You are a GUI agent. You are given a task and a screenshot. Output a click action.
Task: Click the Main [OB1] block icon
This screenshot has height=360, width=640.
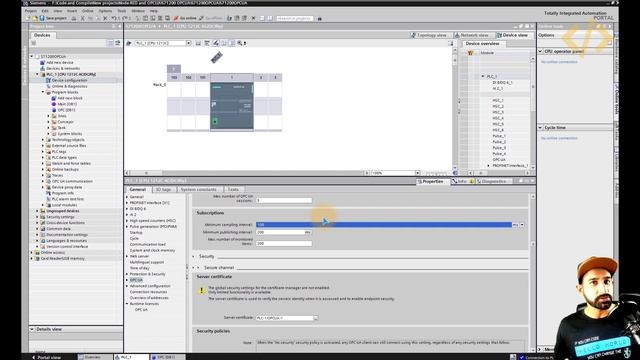pyautogui.click(x=54, y=104)
